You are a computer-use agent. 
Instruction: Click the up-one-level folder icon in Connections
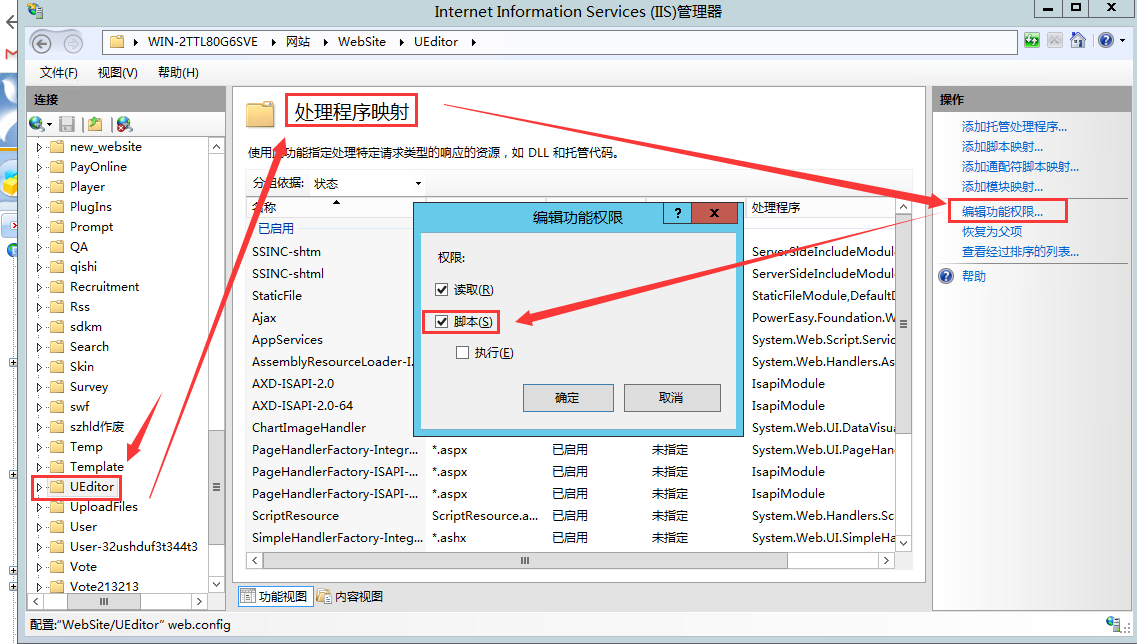coord(95,124)
